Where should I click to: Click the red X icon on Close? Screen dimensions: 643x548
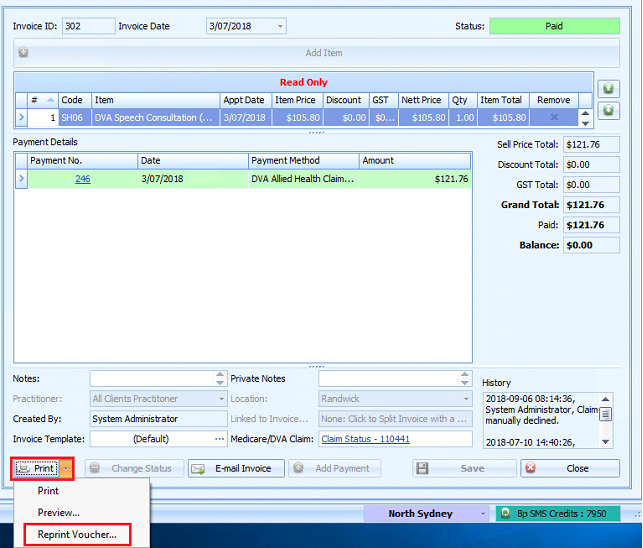tap(531, 468)
